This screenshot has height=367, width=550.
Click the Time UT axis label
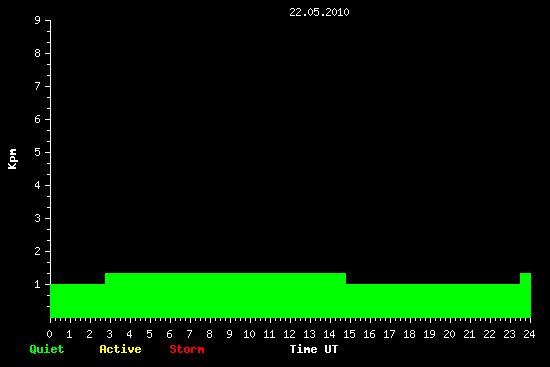coord(314,349)
